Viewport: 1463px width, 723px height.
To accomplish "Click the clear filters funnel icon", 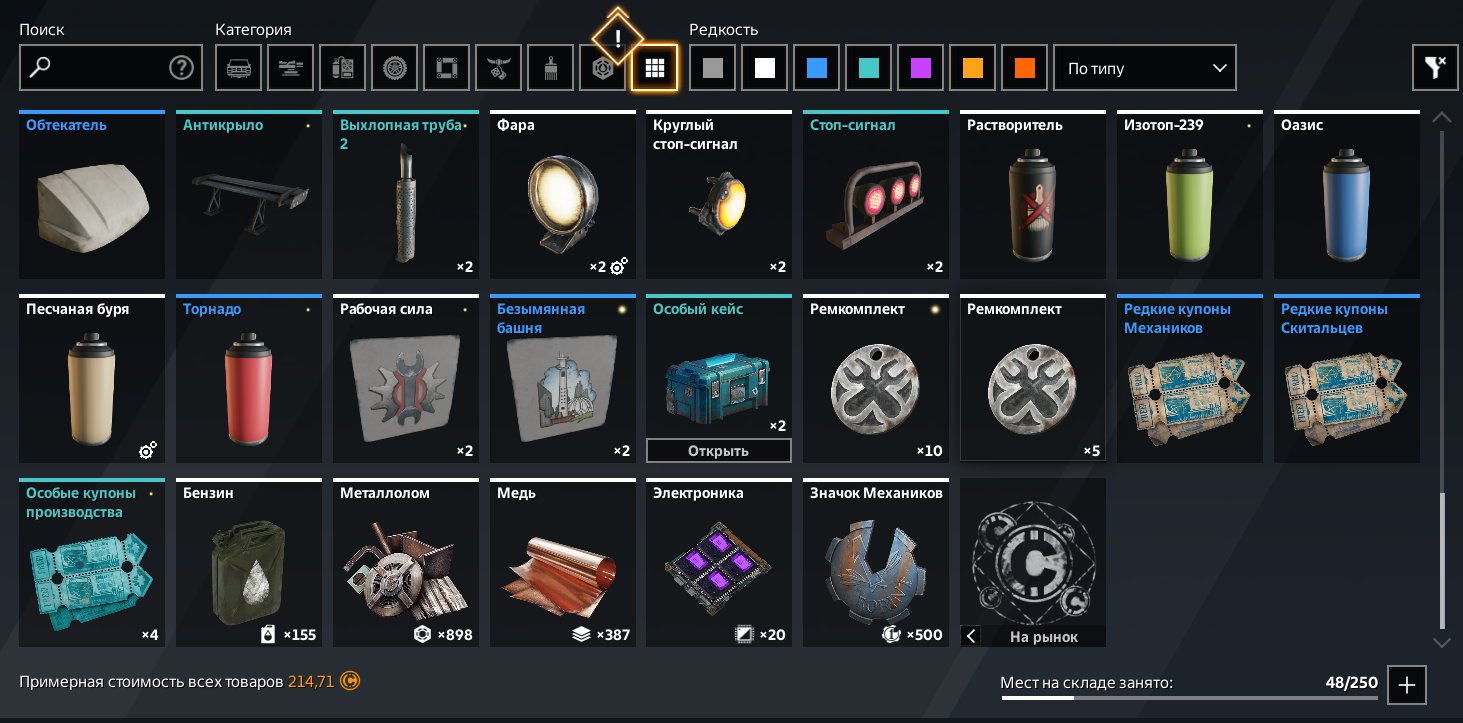I will tap(1435, 68).
